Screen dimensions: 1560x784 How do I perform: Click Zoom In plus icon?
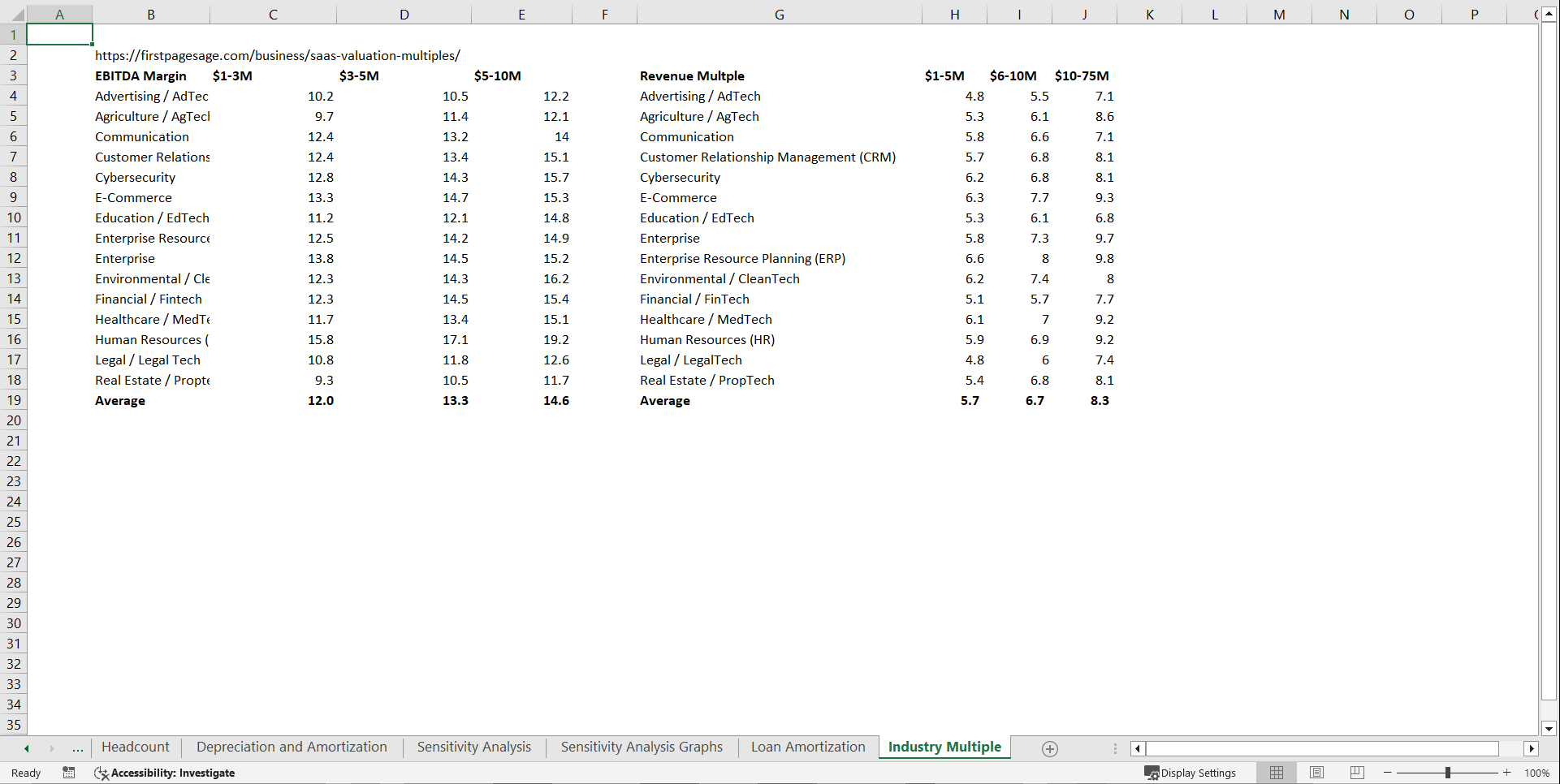(x=1507, y=773)
